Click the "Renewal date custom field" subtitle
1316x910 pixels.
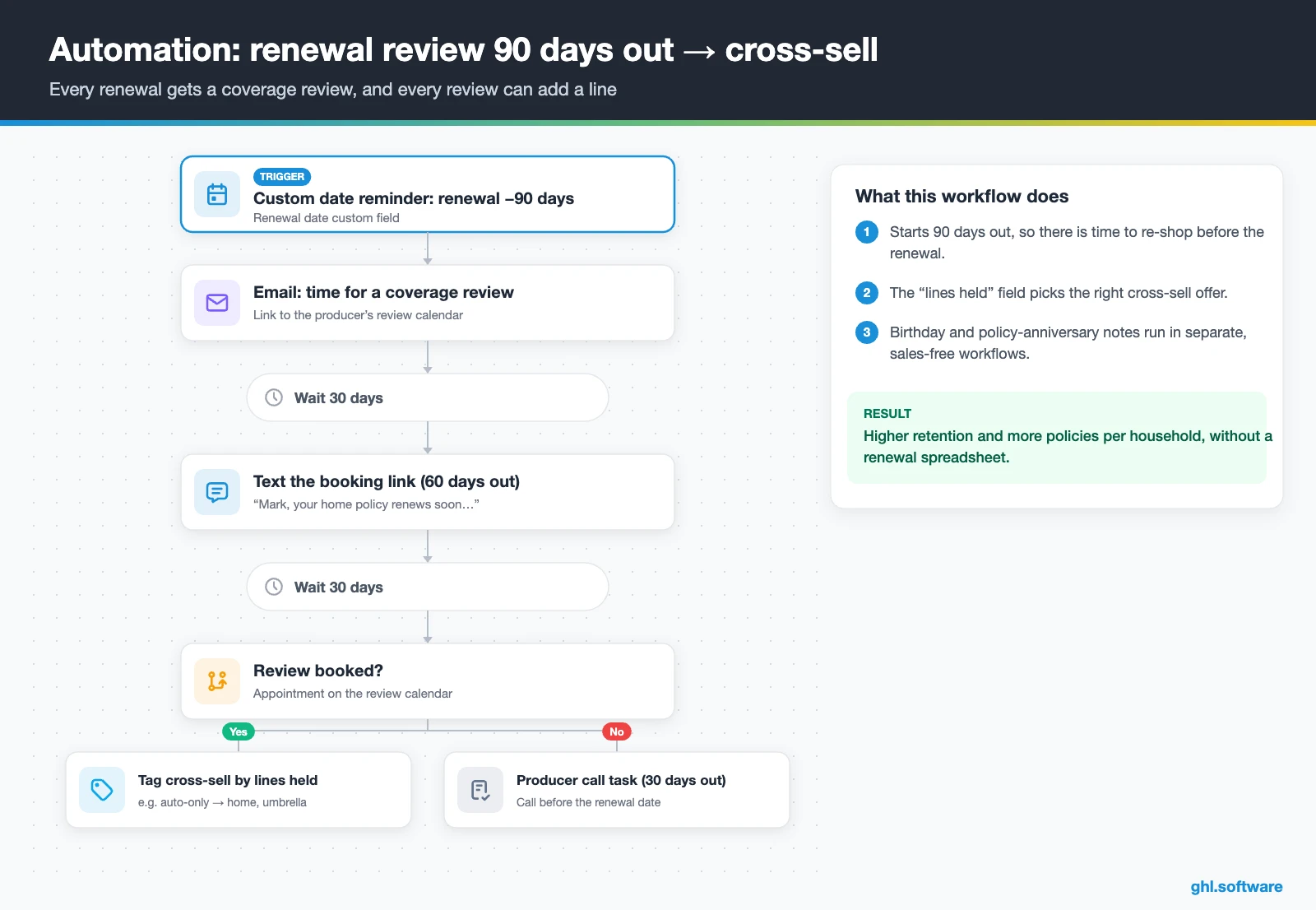[327, 218]
